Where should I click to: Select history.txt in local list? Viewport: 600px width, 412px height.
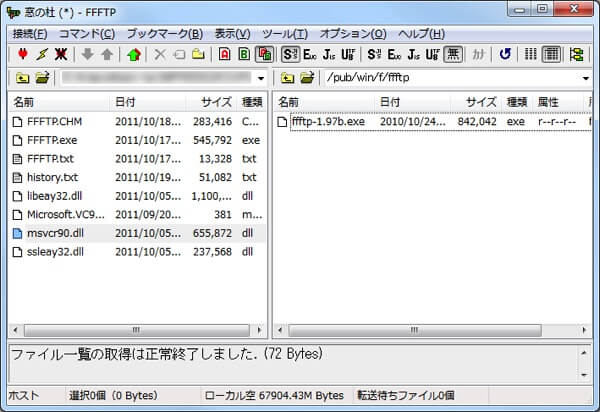click(x=137, y=178)
